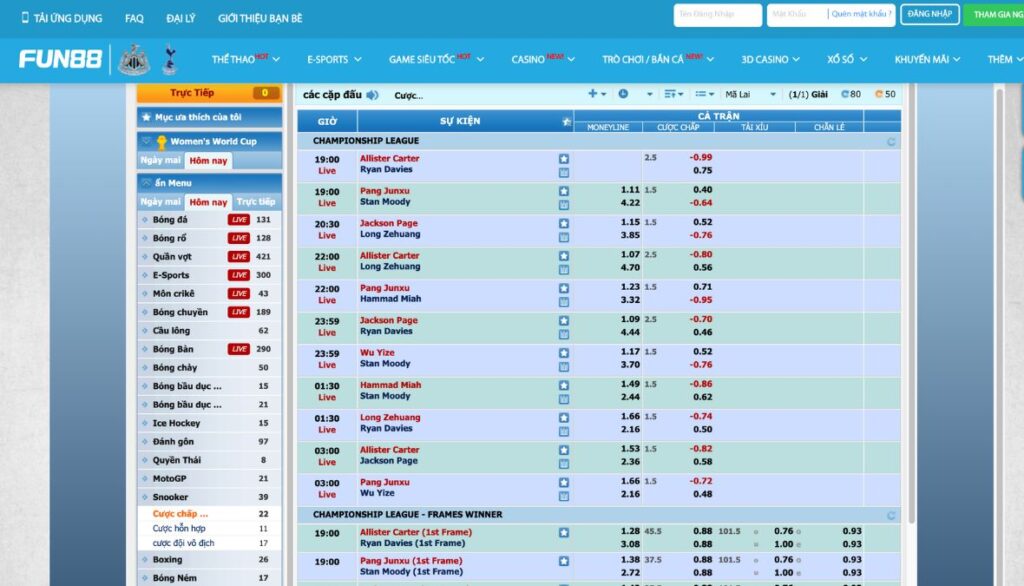This screenshot has width=1024, height=586.
Task: Mute the sound speaker icon beside các cặp đấu
Action: point(372,95)
